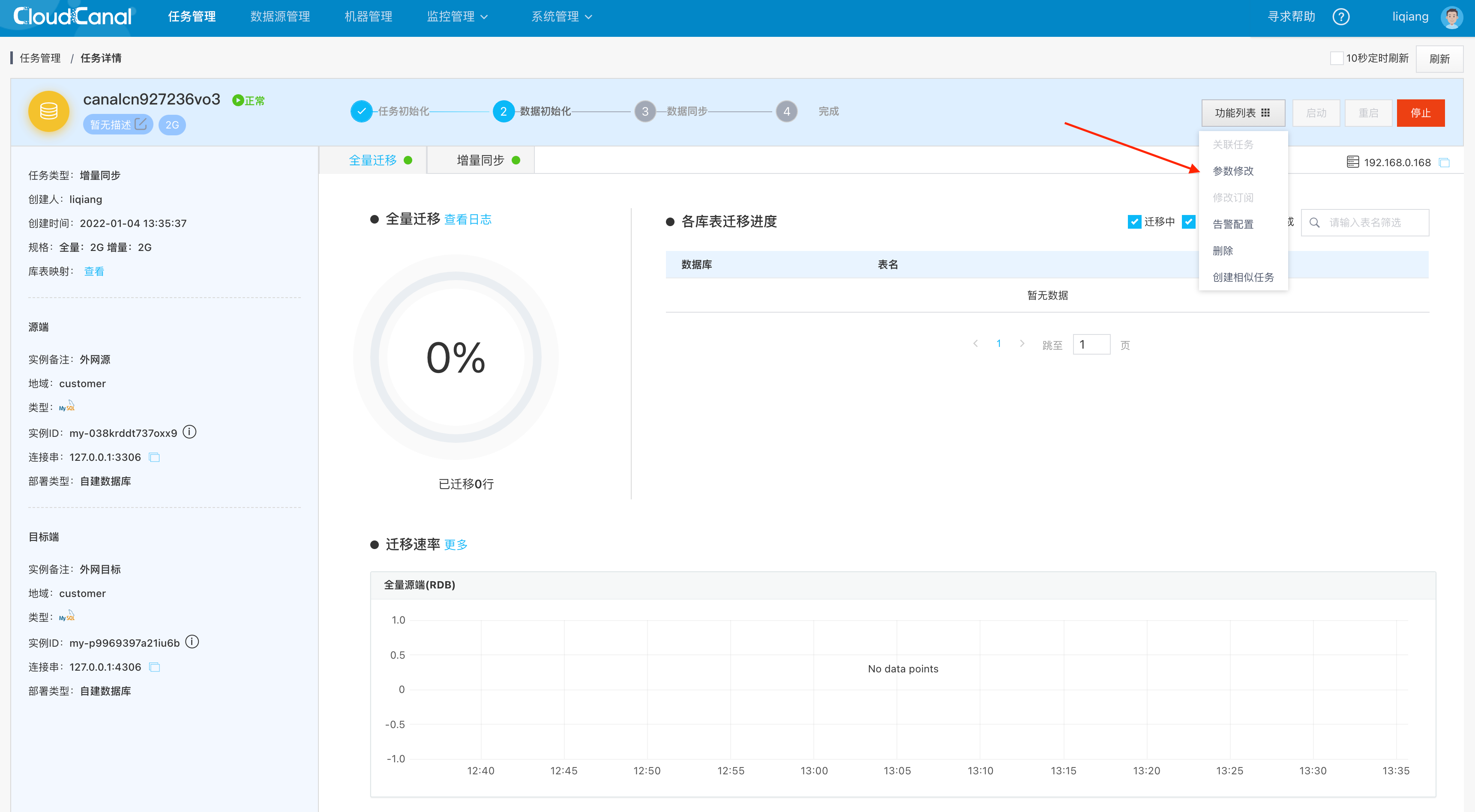Open the 更多 link beside 迁移速率

pyautogui.click(x=456, y=544)
